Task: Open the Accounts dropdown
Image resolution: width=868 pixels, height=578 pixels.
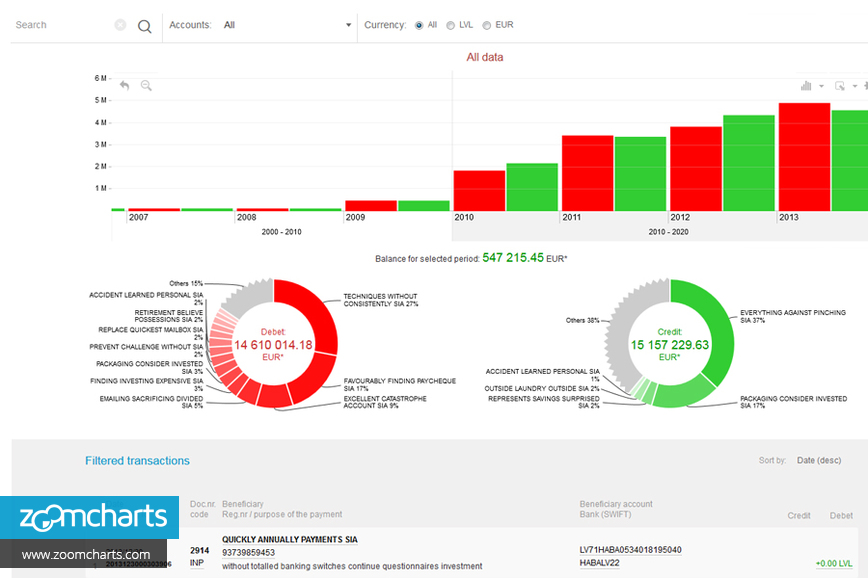Action: tap(287, 25)
